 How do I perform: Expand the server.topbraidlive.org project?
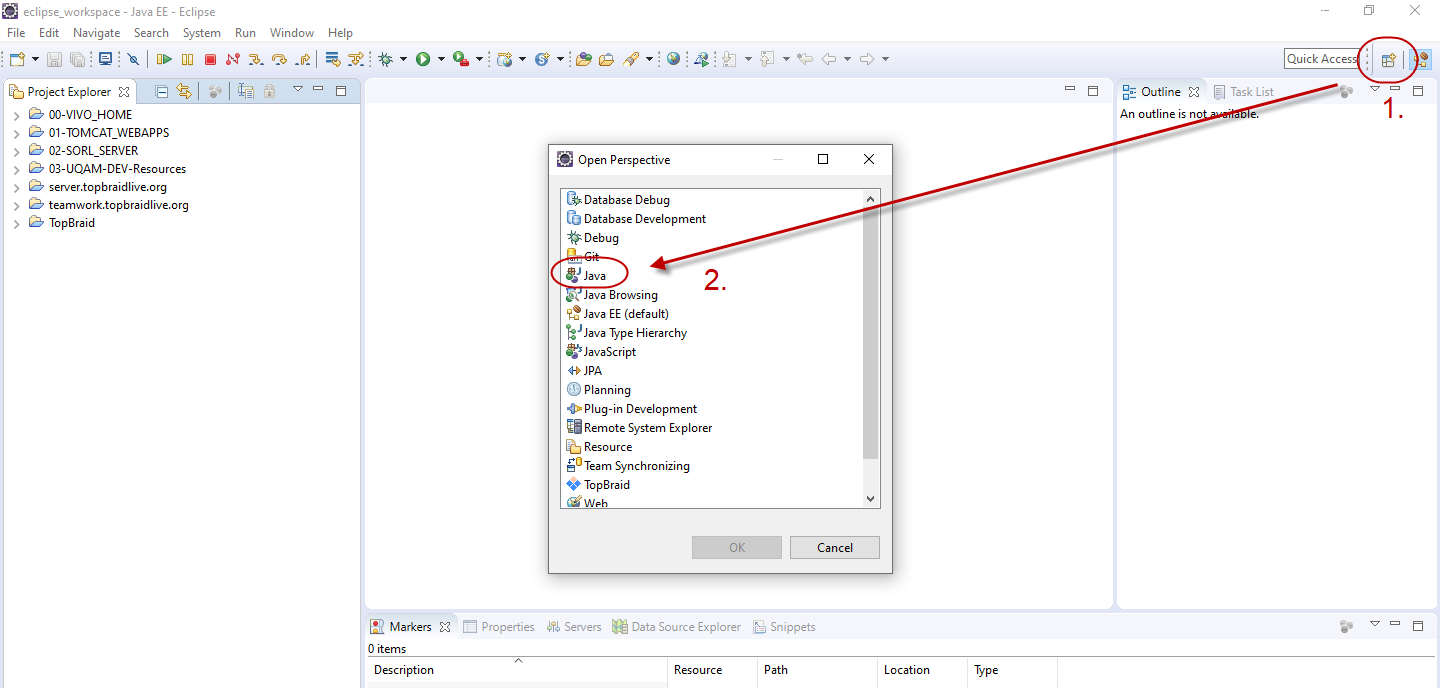pos(17,187)
